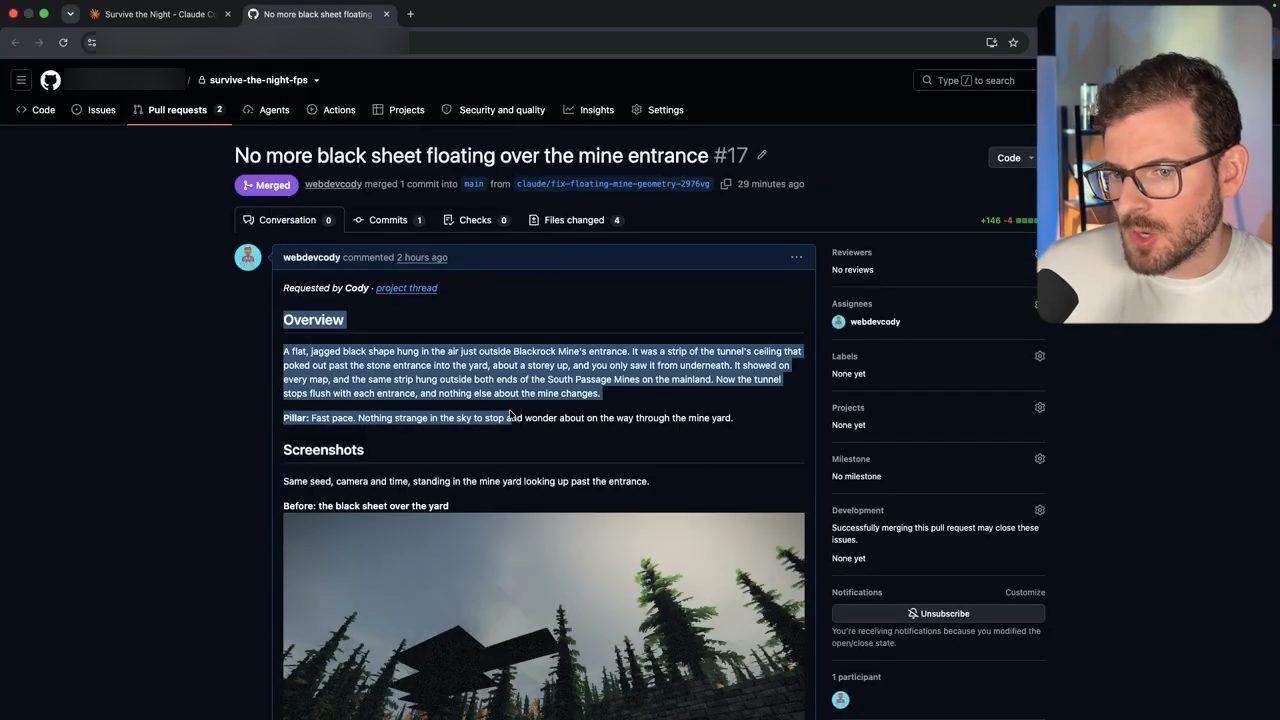Open the Code repository tab
The image size is (1280, 720).
35,110
